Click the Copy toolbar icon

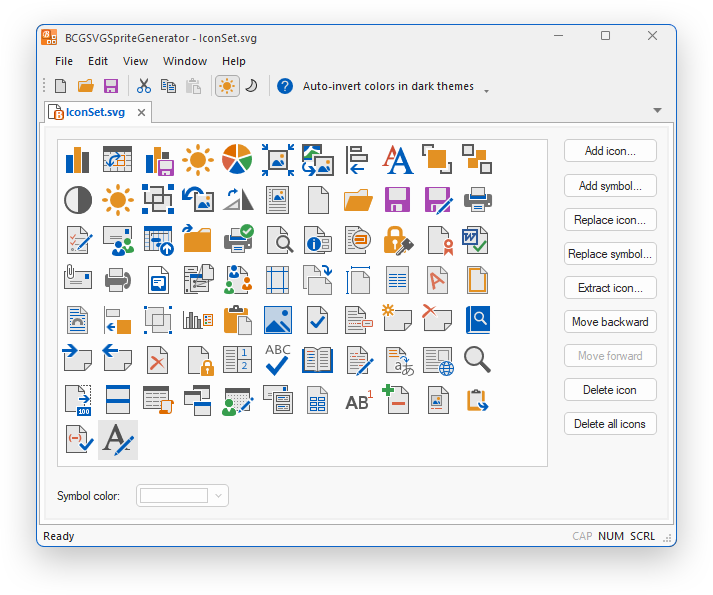click(168, 86)
